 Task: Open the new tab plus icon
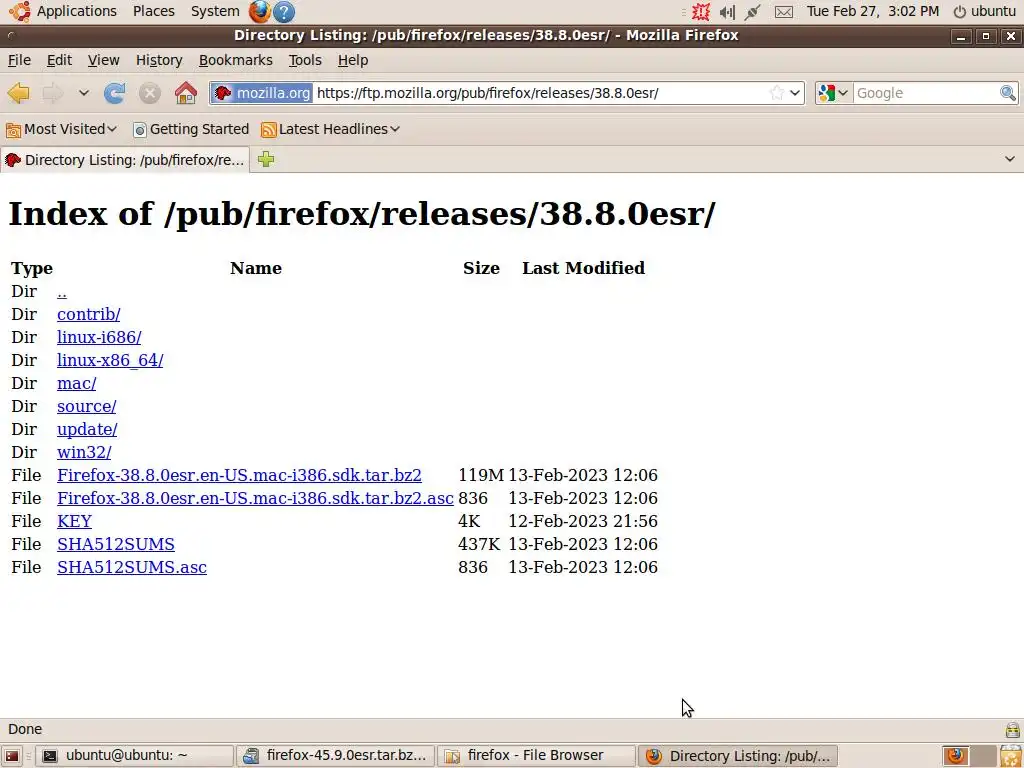[266, 159]
